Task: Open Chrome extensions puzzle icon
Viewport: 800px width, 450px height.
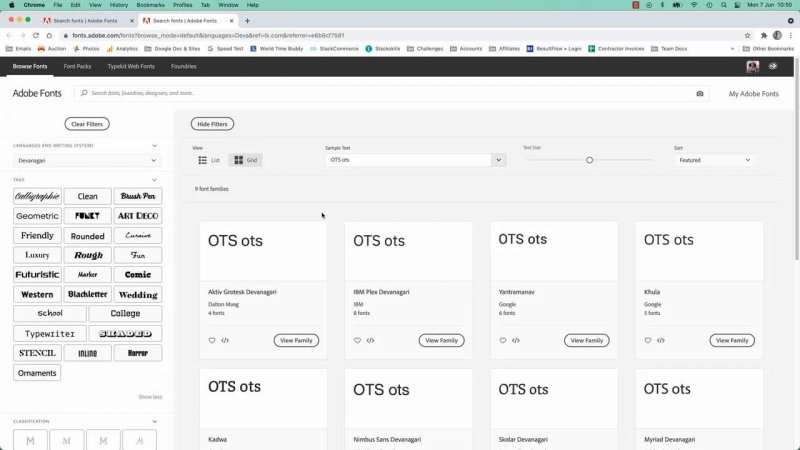Action: click(x=764, y=35)
